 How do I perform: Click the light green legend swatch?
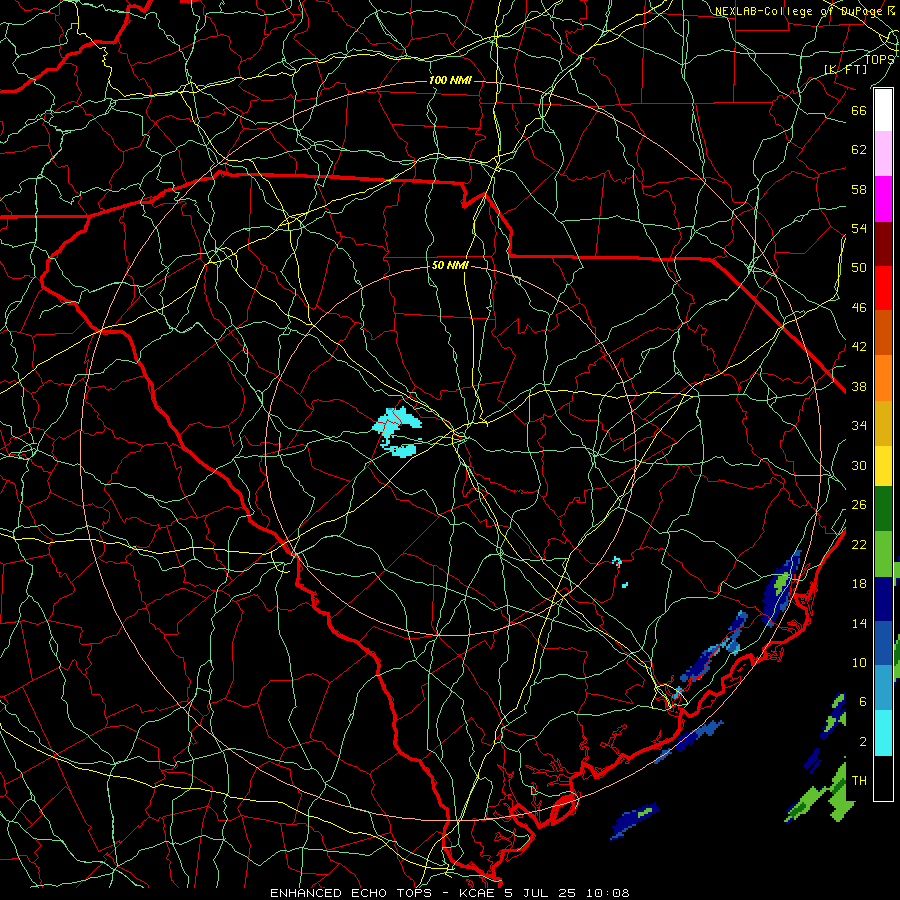883,554
